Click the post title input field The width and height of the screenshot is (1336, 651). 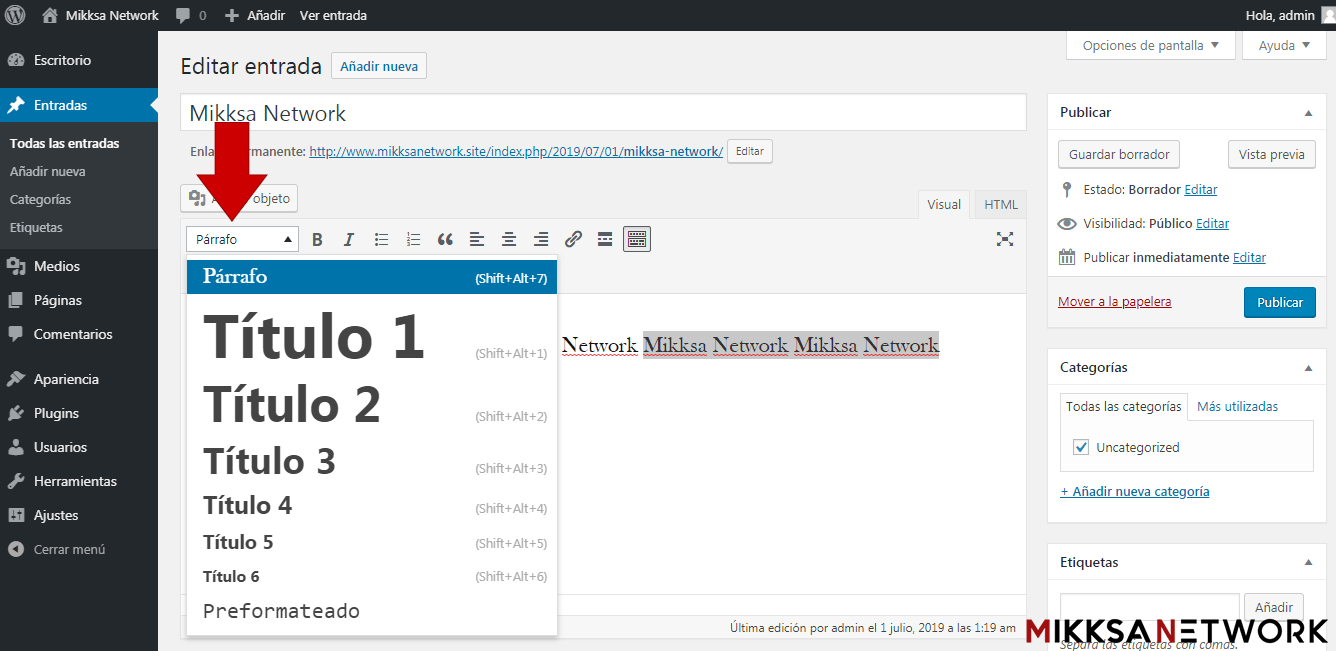coord(603,113)
